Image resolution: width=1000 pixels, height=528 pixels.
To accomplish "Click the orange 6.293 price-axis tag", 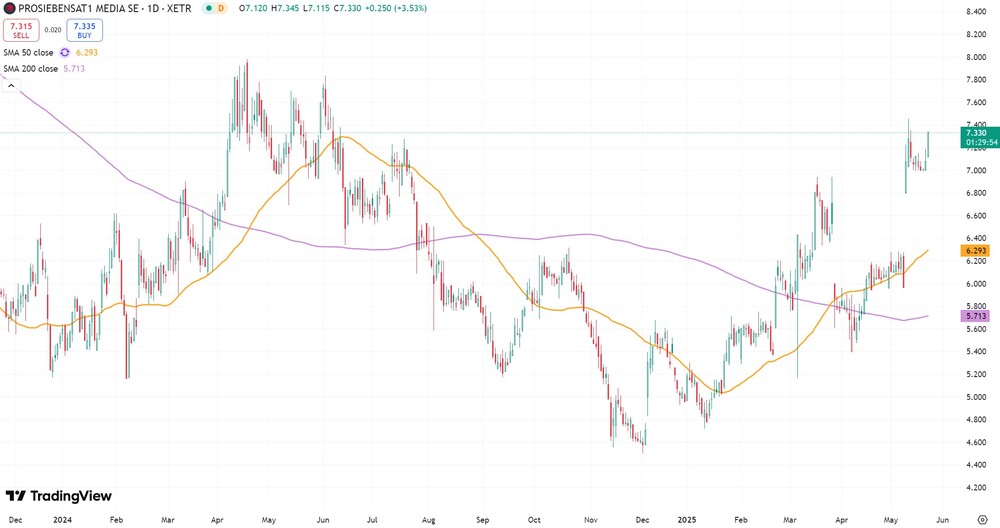I will (976, 251).
